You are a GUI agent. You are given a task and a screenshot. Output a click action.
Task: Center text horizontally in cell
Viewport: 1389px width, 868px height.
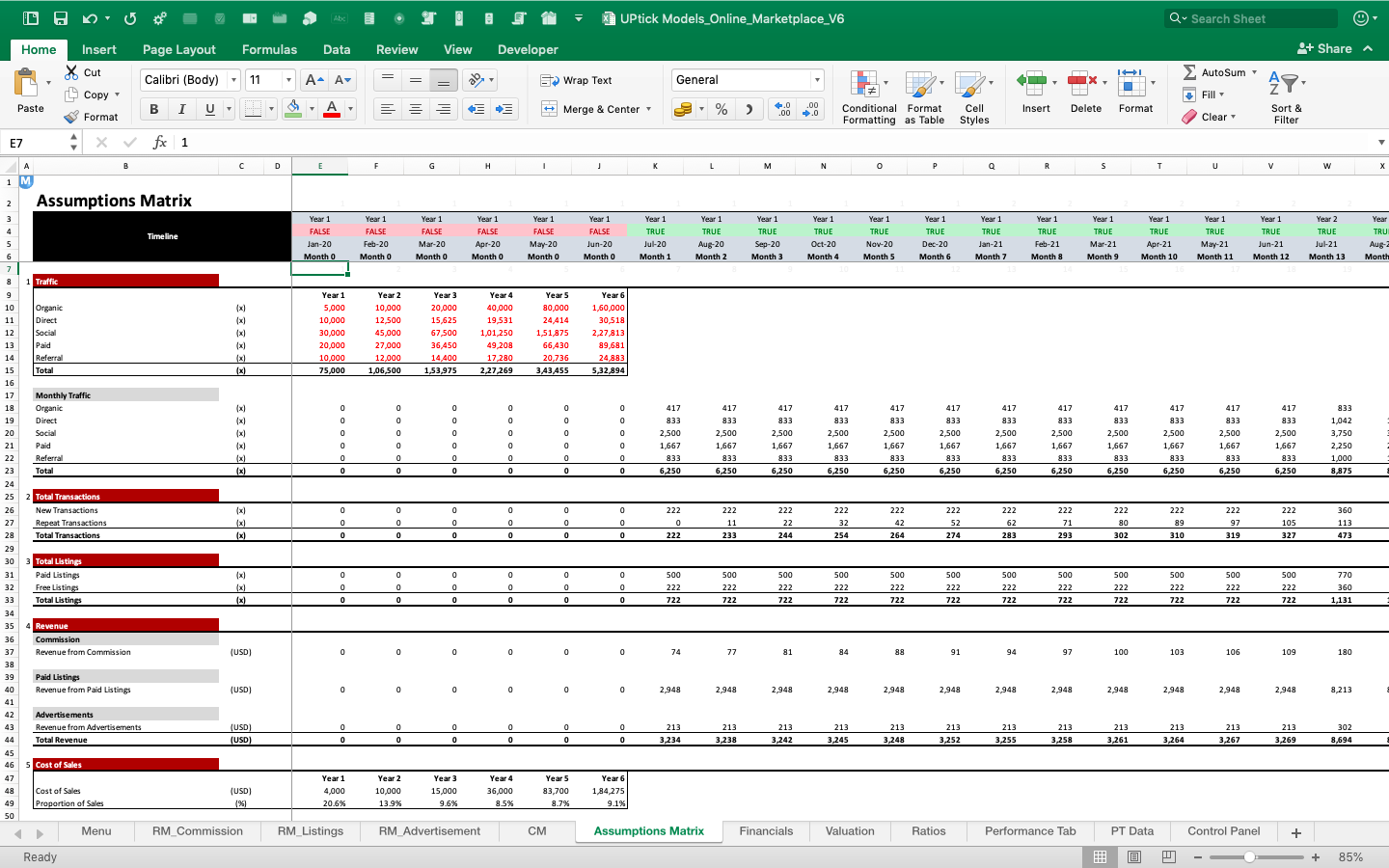pyautogui.click(x=416, y=109)
